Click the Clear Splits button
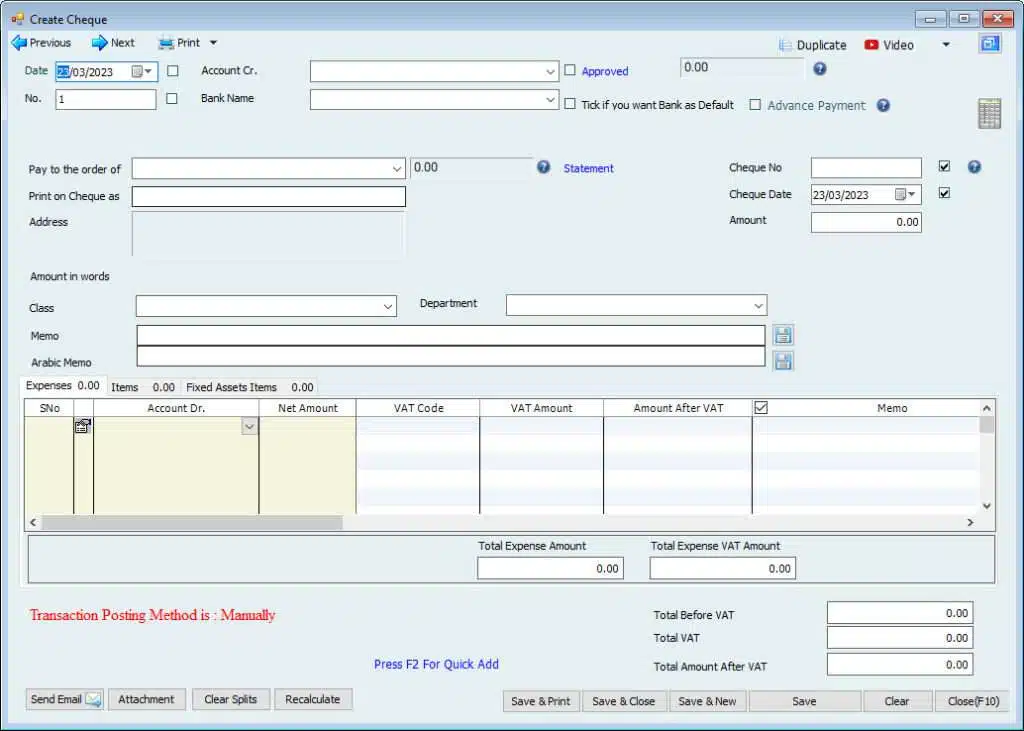 pos(231,699)
